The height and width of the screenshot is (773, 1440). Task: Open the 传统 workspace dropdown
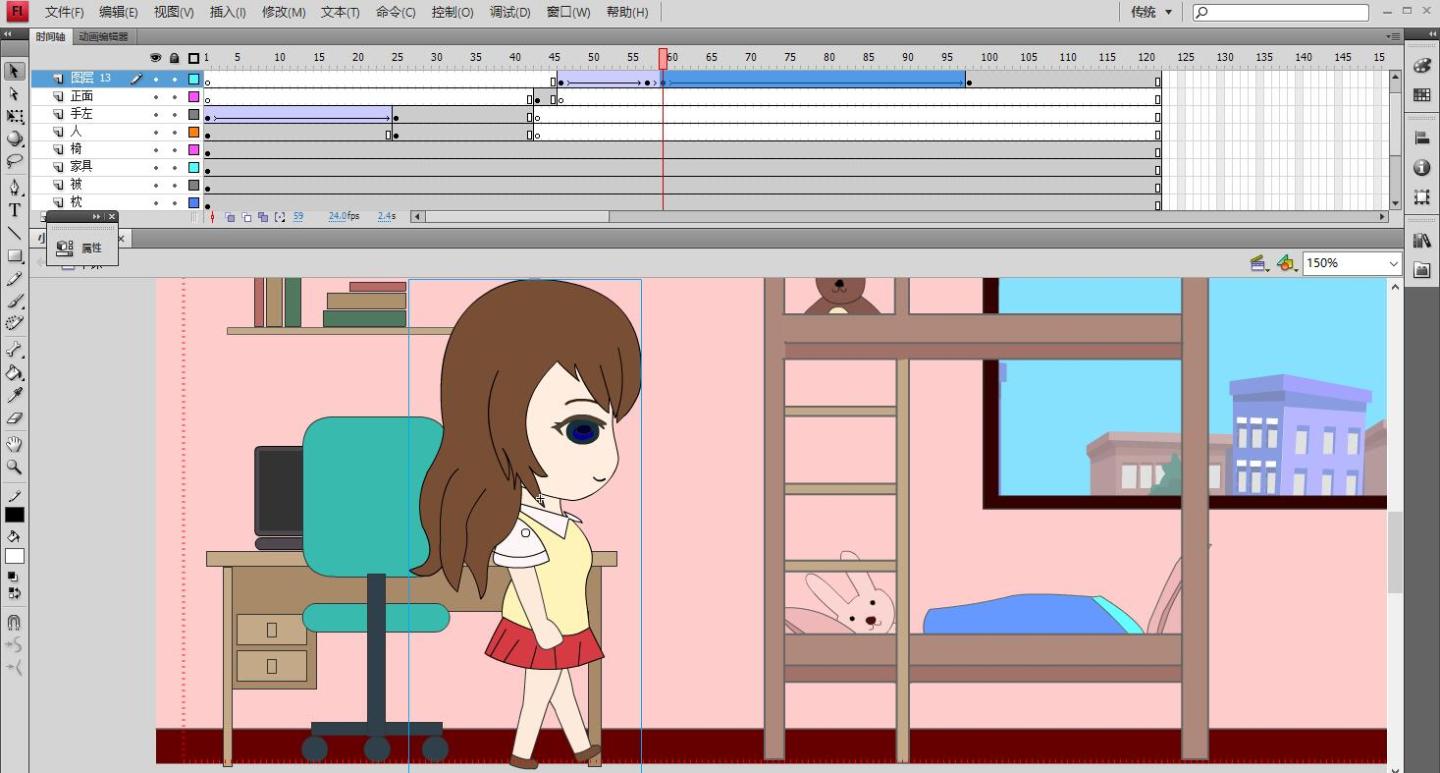[1152, 12]
